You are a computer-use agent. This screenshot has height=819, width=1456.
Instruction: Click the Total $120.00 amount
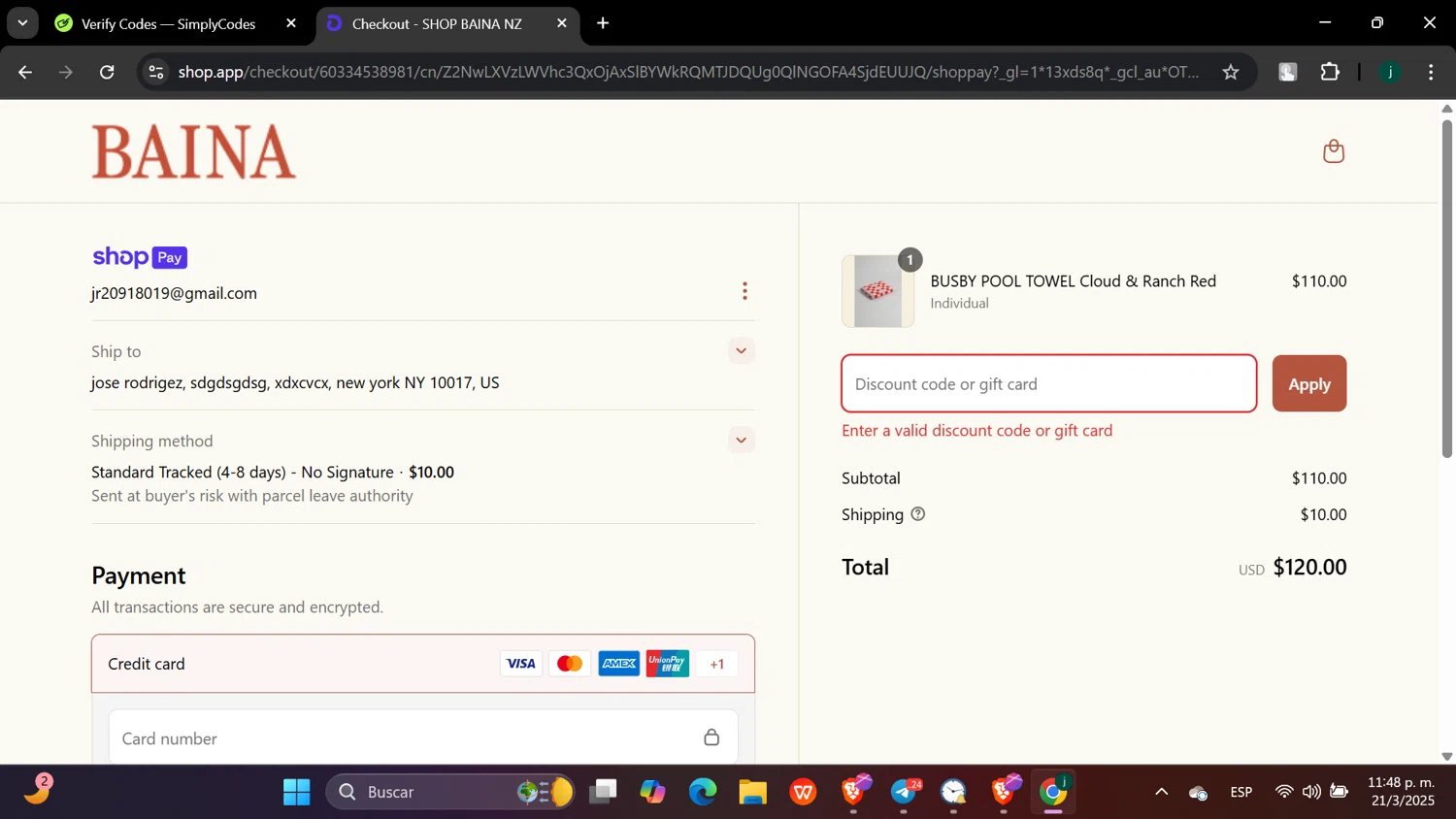[x=1309, y=567]
